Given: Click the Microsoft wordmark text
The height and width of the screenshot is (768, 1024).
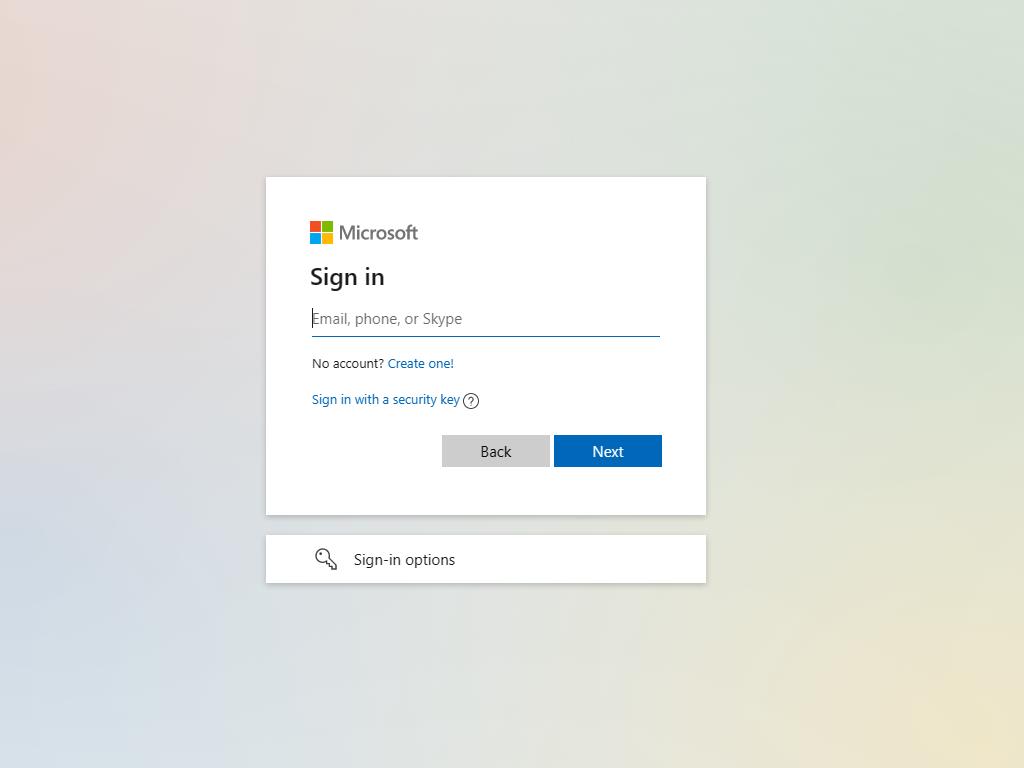Looking at the screenshot, I should (378, 232).
